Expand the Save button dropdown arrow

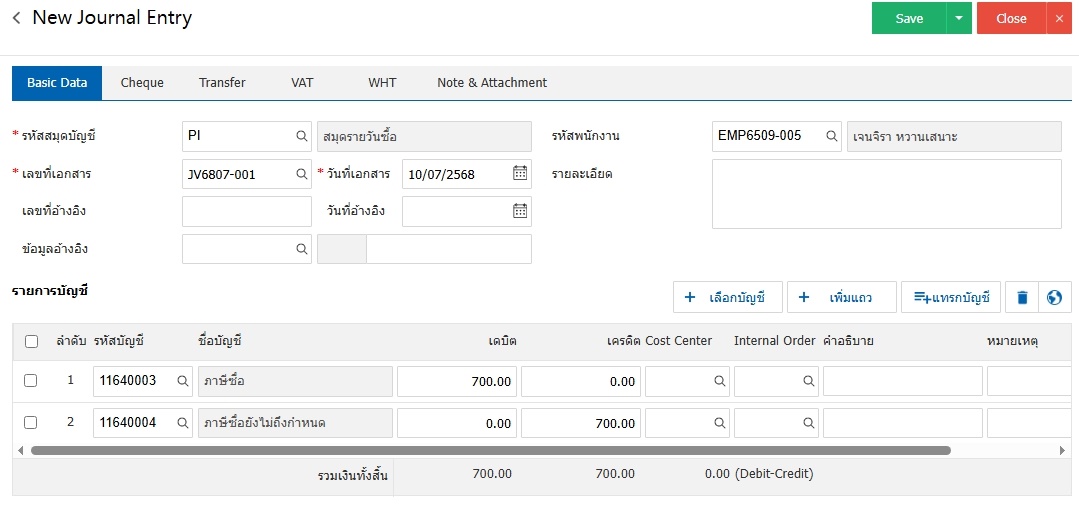point(959,18)
